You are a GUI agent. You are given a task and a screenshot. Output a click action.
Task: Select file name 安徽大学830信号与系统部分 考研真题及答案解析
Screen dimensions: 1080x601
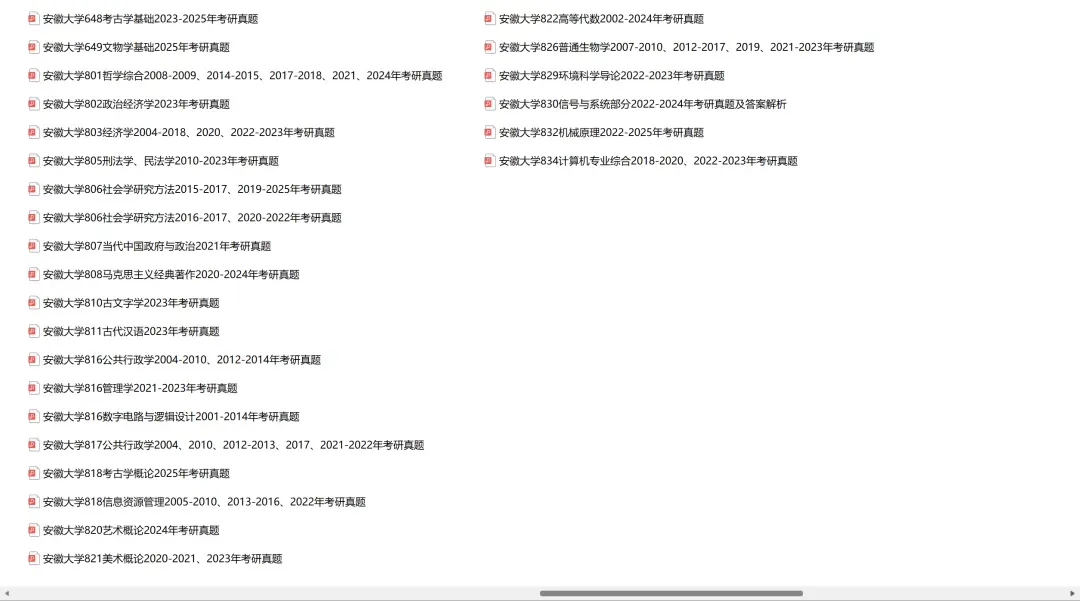[x=643, y=104]
